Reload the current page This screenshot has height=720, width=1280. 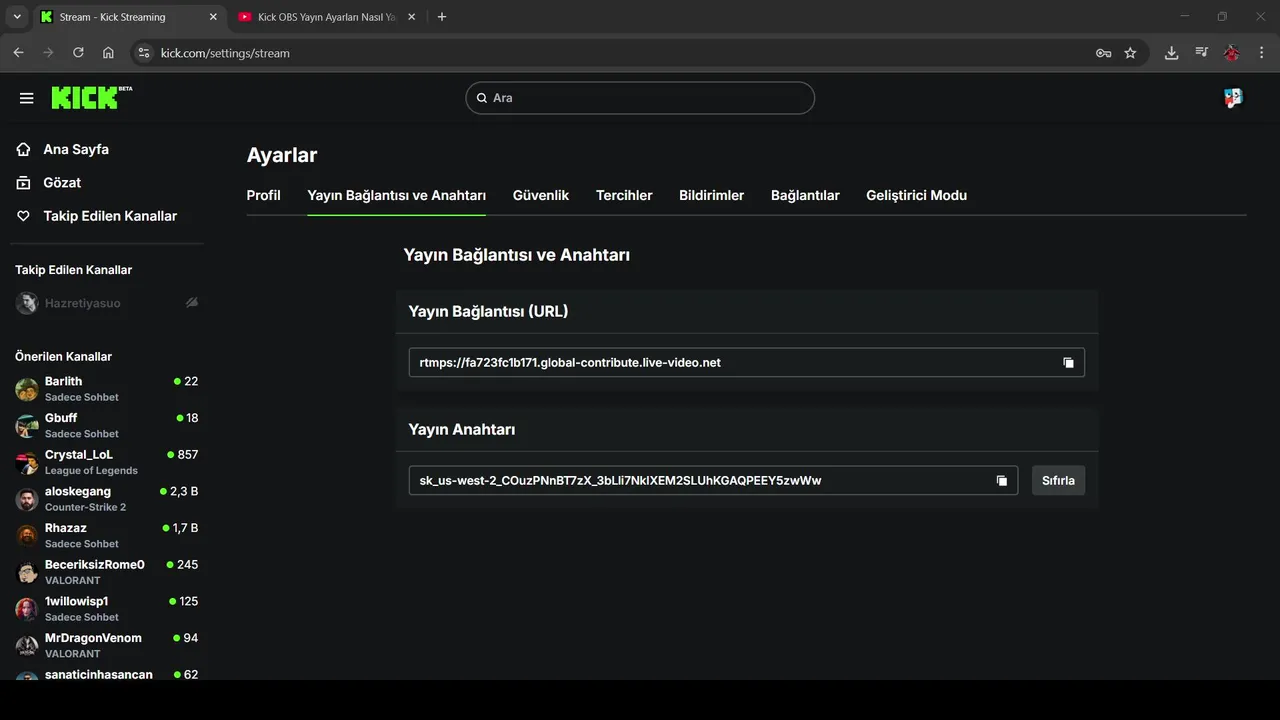tap(78, 53)
